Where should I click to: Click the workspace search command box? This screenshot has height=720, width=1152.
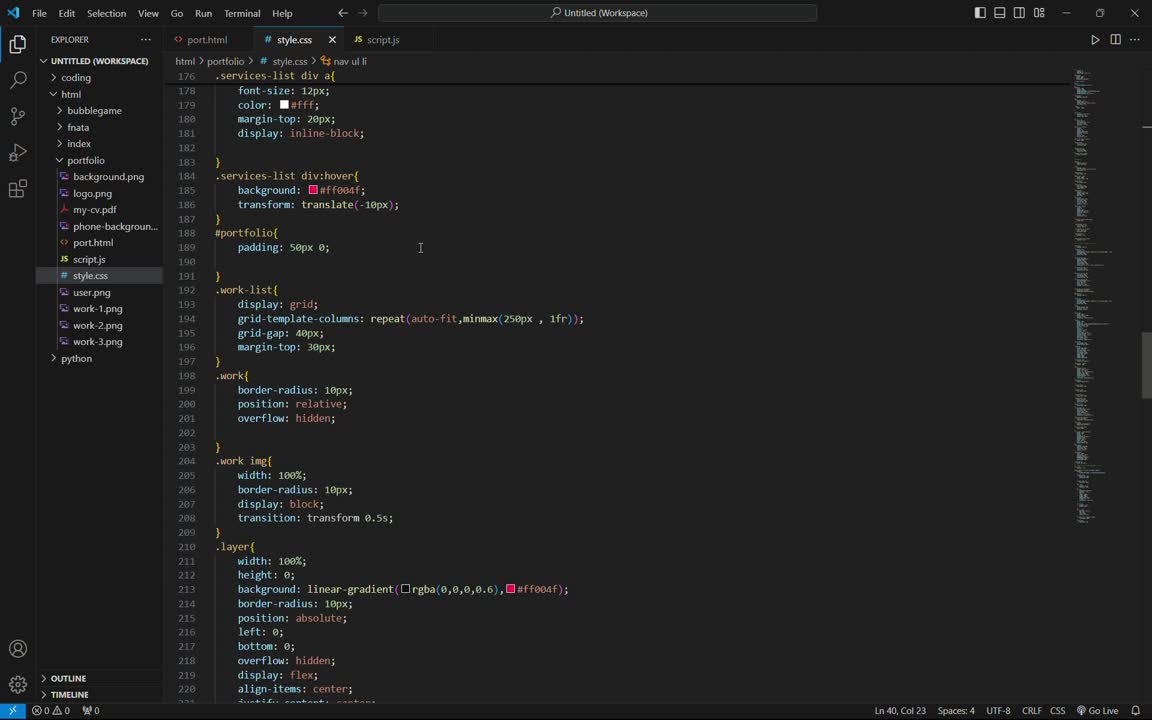click(597, 12)
